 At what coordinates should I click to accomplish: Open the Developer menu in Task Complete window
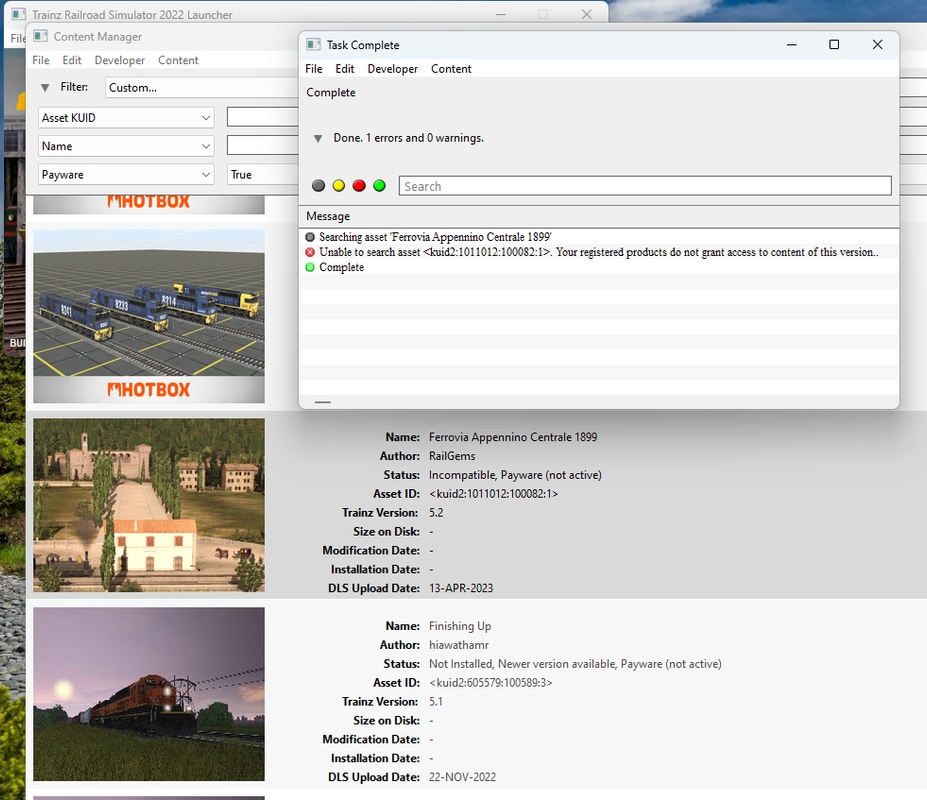393,69
